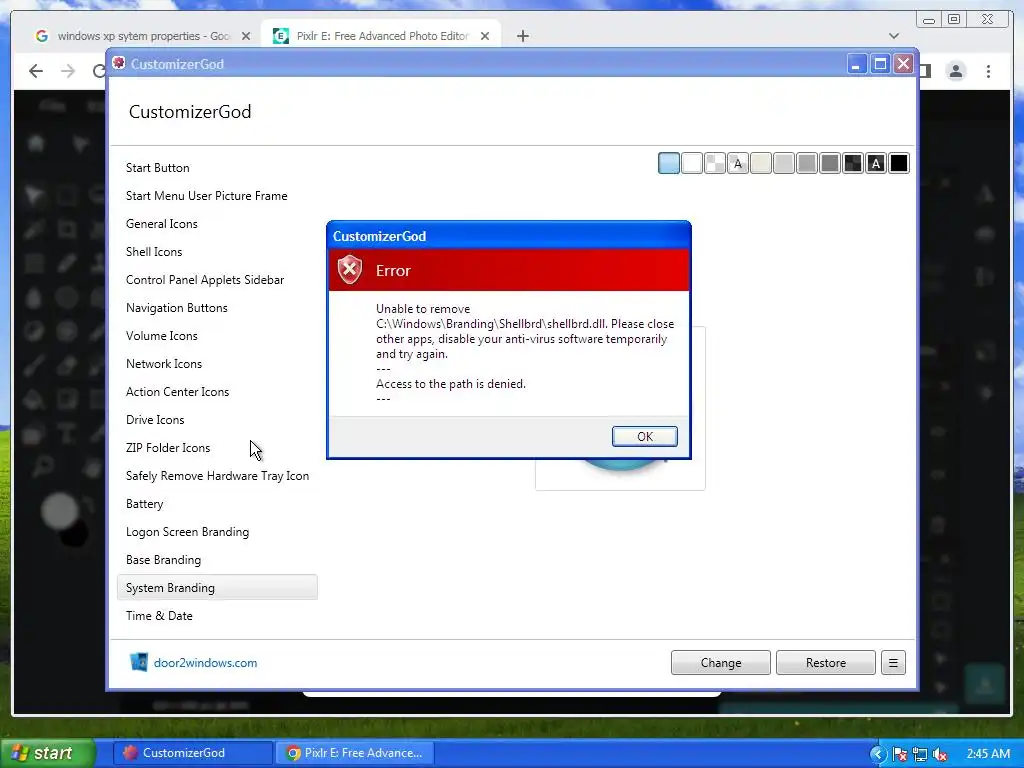1024x768 pixels.
Task: Pick the dark swatch with letter A
Action: pos(876,163)
